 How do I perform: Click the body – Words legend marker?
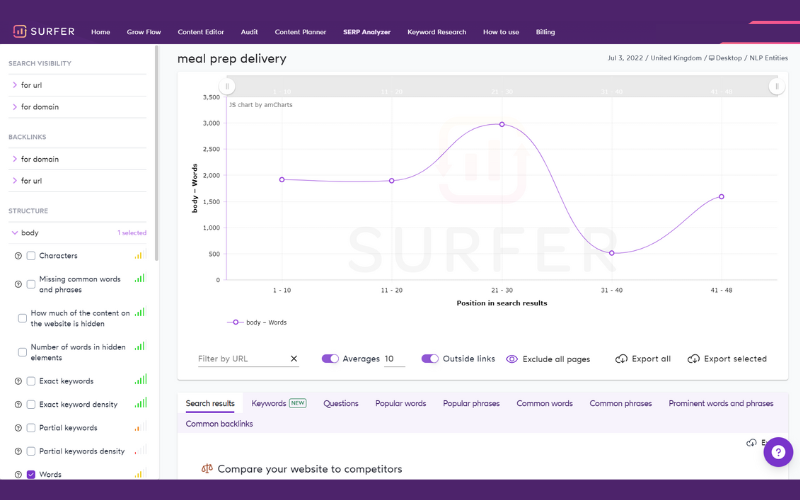click(x=235, y=322)
